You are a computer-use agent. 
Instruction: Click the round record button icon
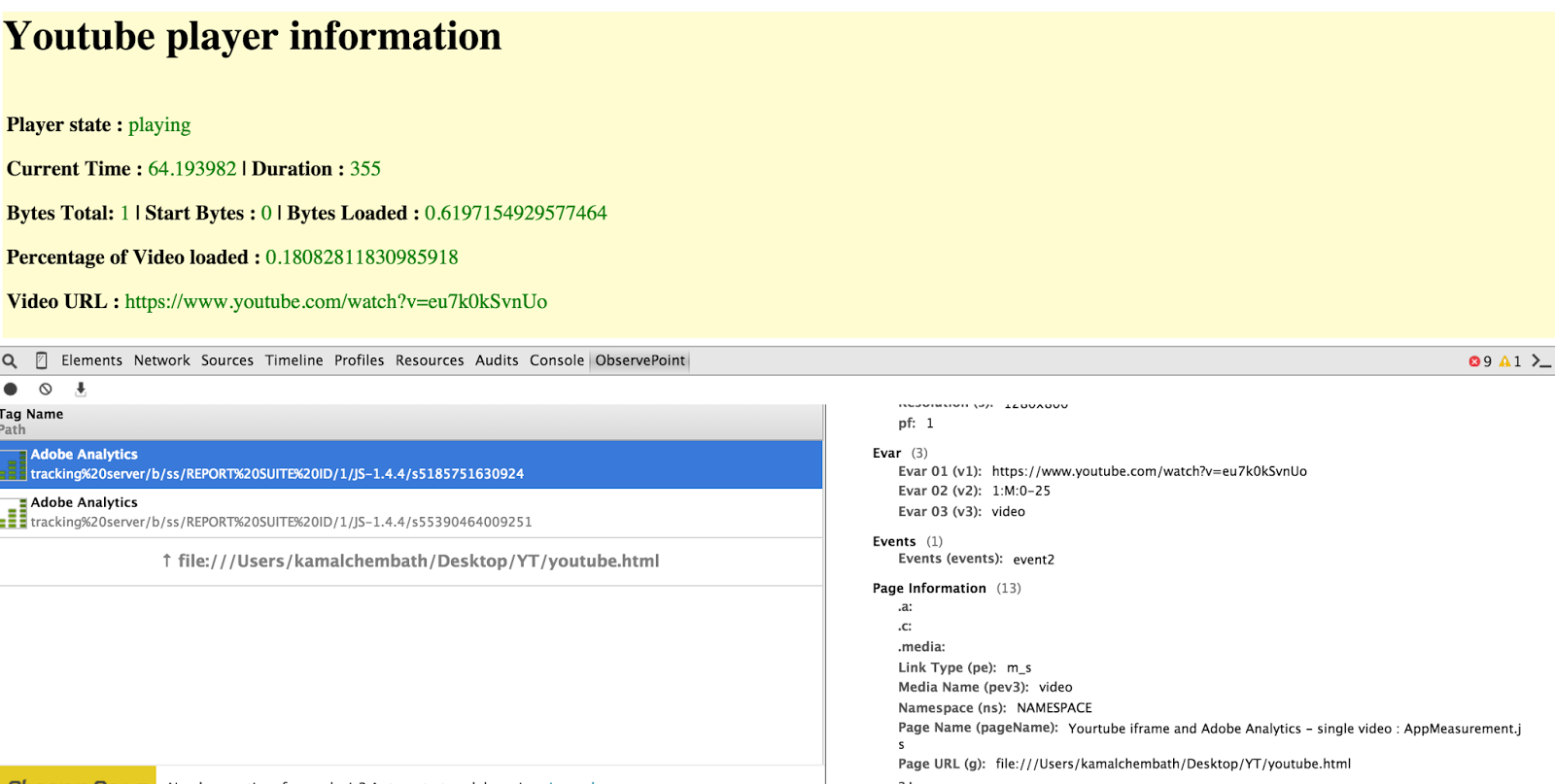pos(11,389)
